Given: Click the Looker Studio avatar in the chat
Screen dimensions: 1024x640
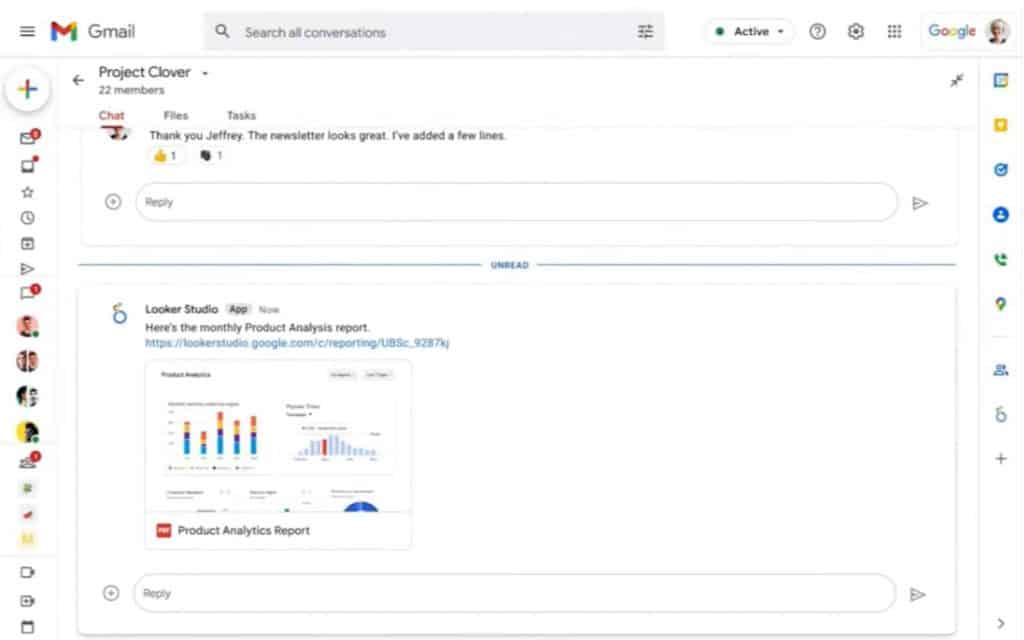Looking at the screenshot, I should pyautogui.click(x=120, y=314).
